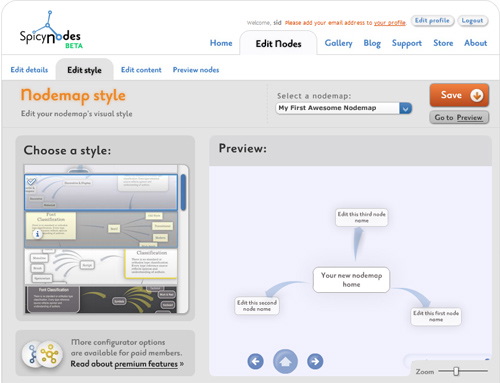Open the premium features link
This screenshot has width=500, height=383.
[x=146, y=364]
